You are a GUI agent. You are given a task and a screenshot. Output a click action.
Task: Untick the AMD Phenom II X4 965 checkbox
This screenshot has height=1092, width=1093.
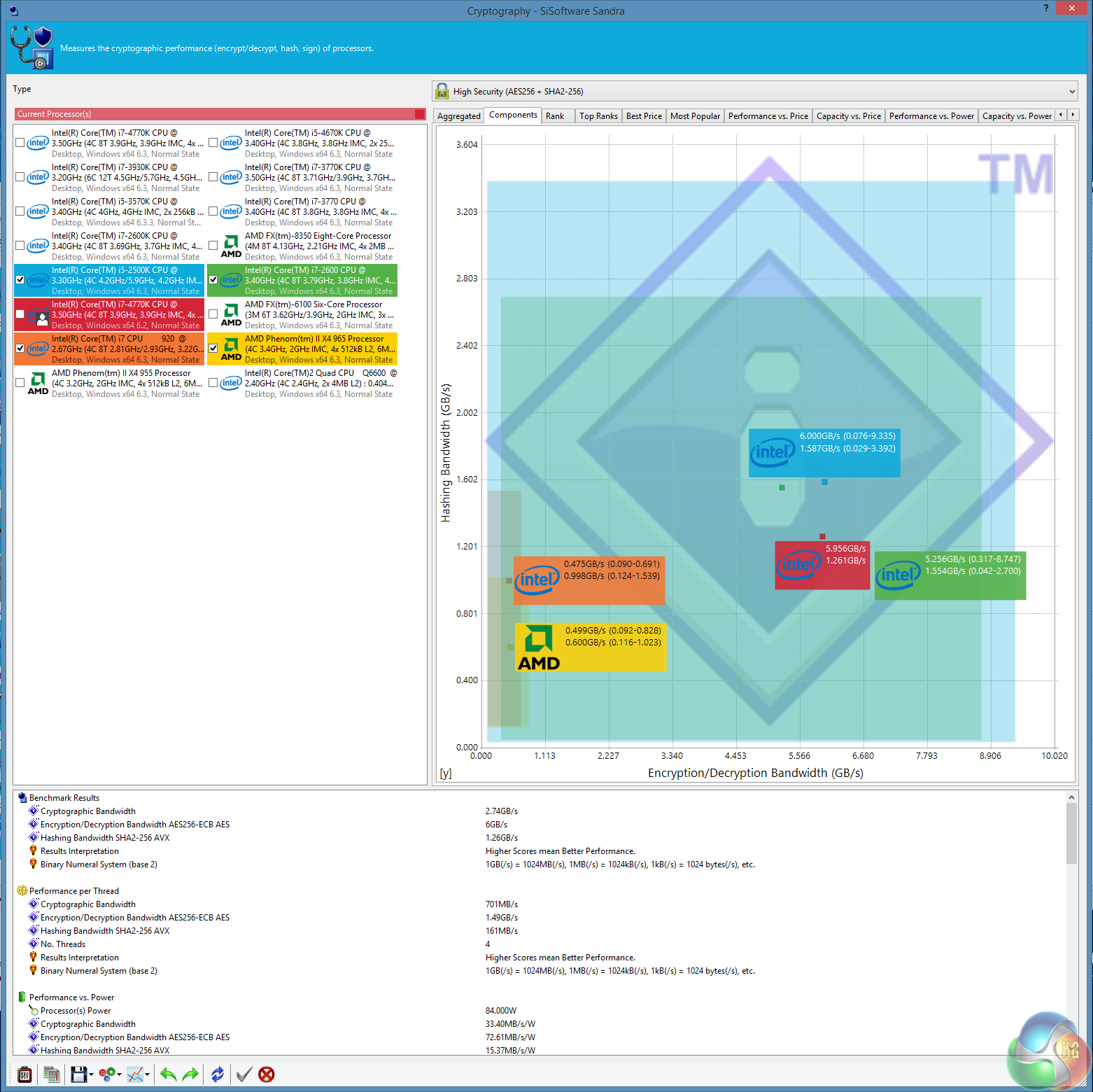pyautogui.click(x=213, y=349)
